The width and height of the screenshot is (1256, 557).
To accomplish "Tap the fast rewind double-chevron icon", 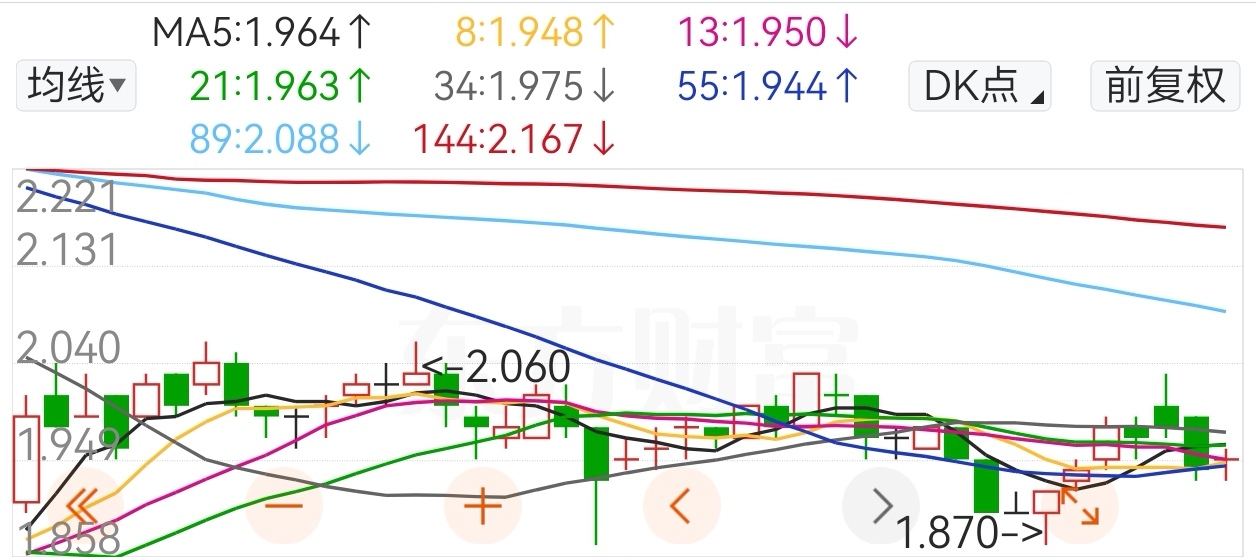I will pos(83,506).
